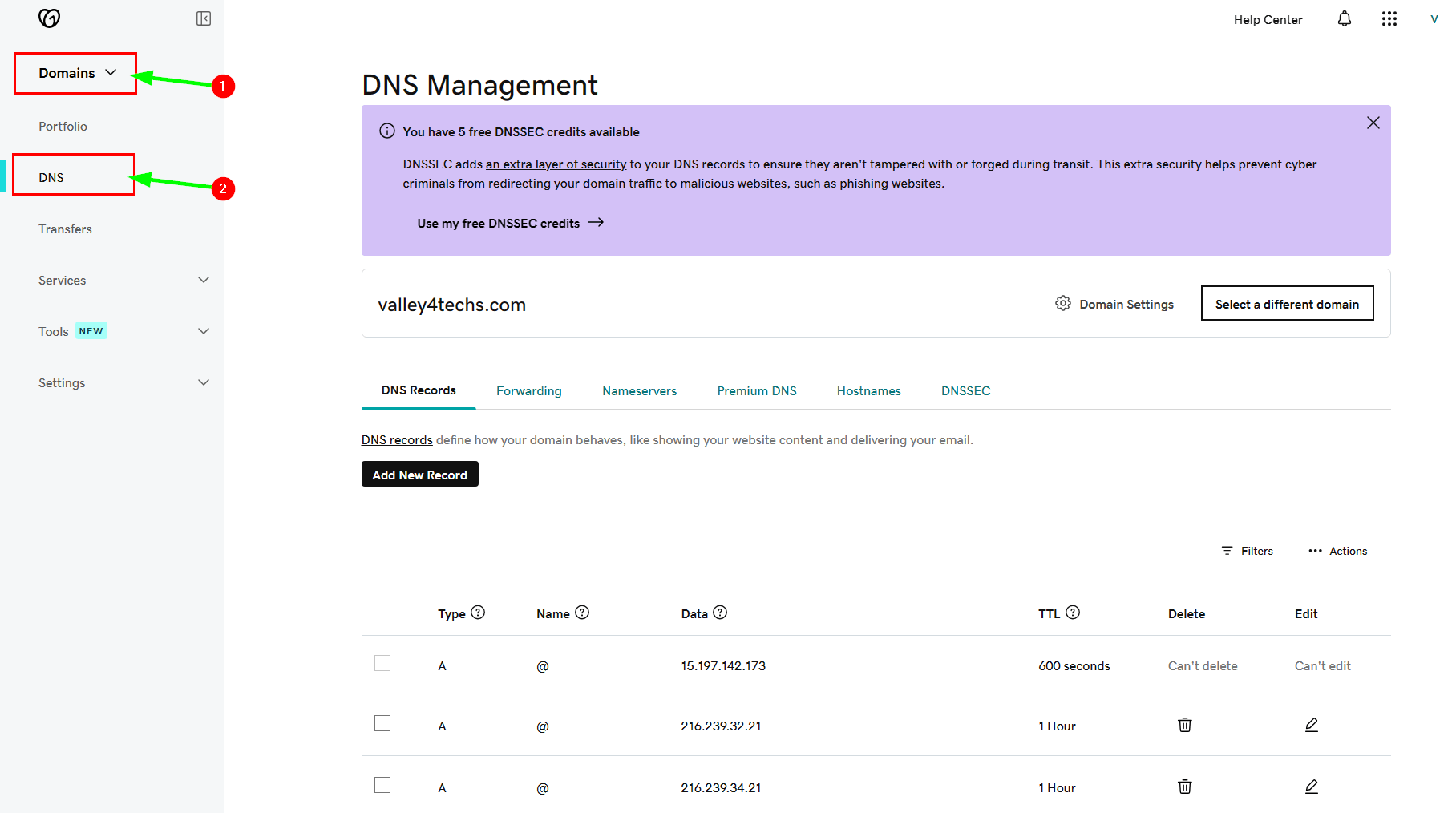Dismiss the DNSSEC credits banner
This screenshot has height=813, width=1456.
[x=1373, y=123]
